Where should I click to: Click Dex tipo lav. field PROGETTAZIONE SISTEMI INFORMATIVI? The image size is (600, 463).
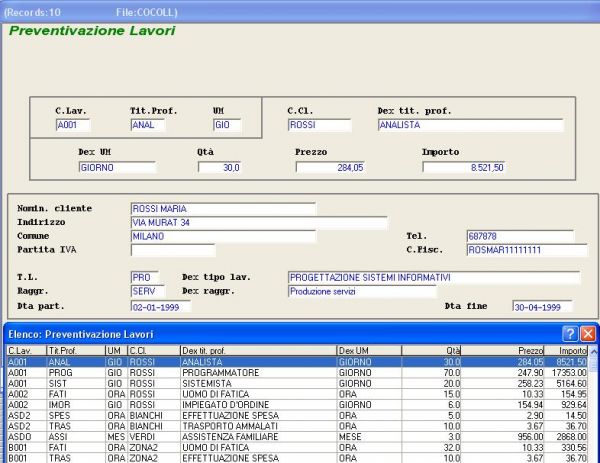tap(434, 277)
